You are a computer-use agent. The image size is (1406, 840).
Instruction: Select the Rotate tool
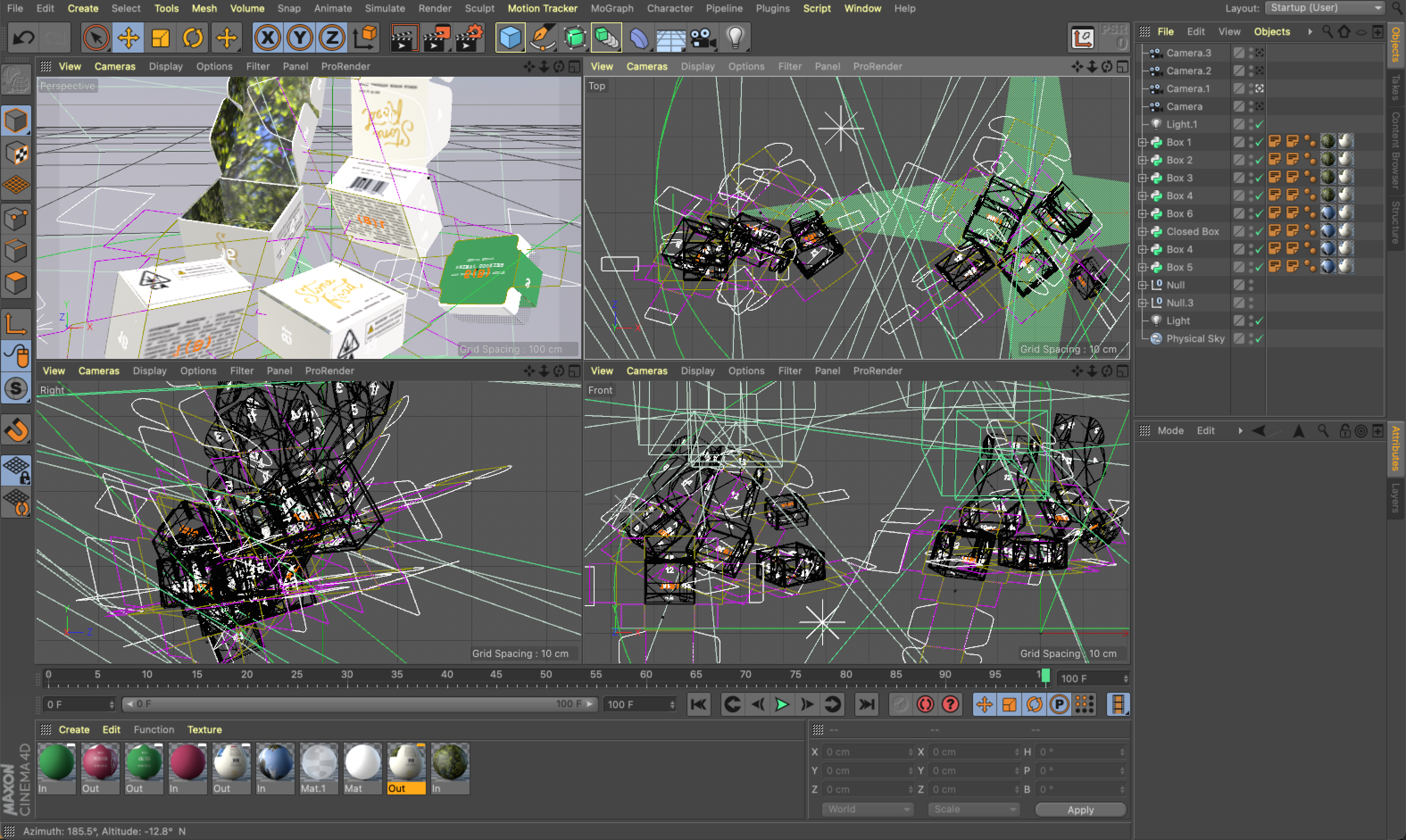[193, 38]
